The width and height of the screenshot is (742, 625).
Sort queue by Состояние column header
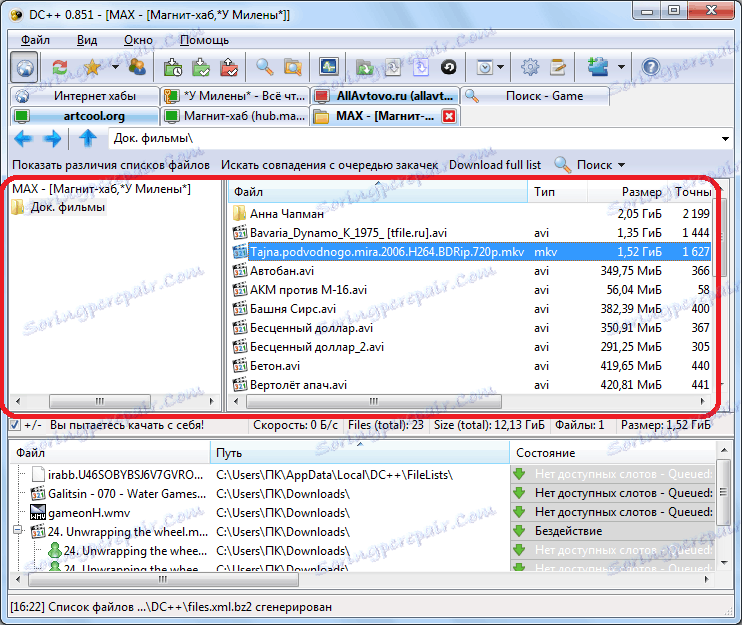(613, 453)
